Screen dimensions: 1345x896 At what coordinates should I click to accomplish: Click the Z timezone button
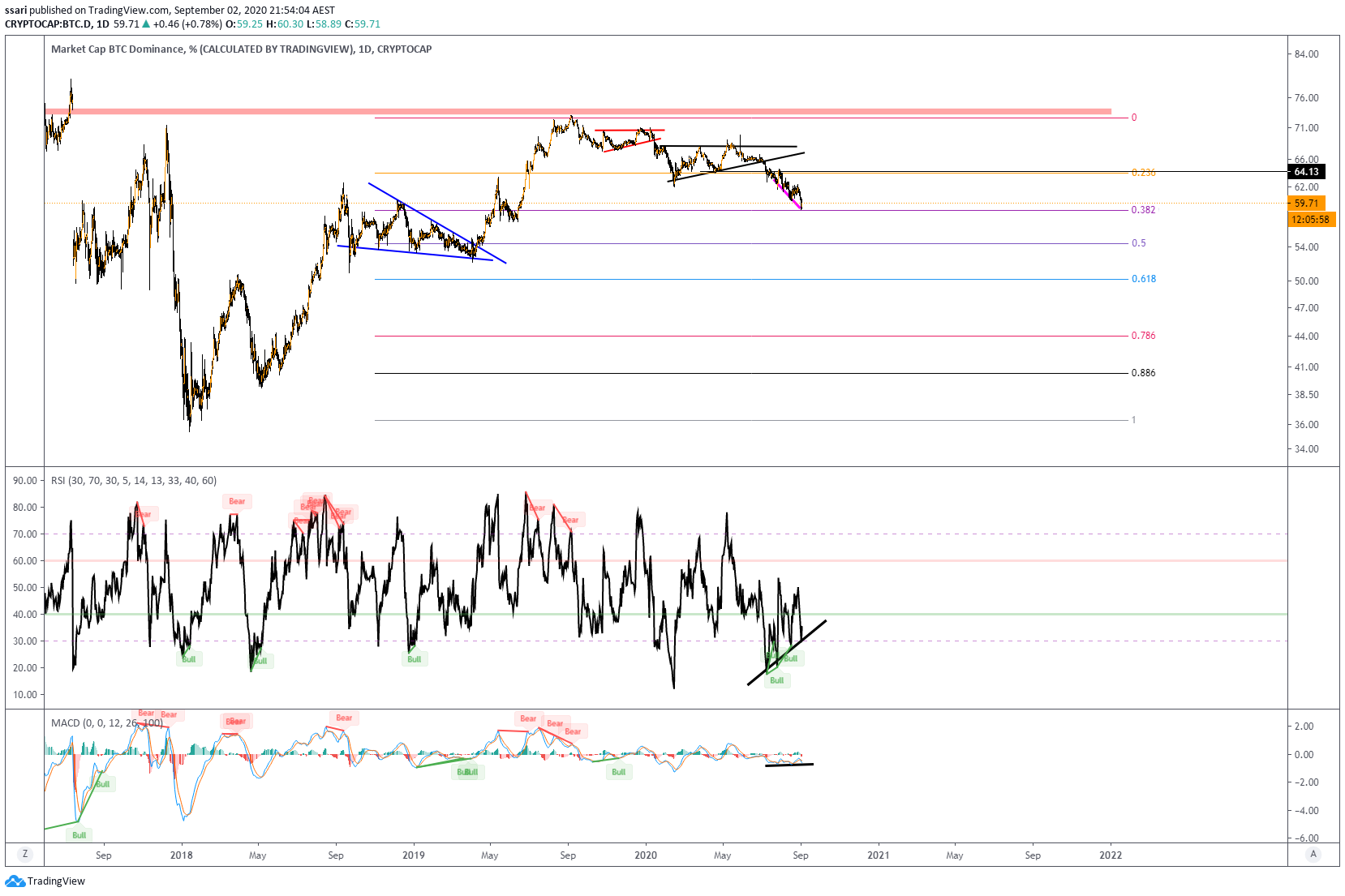click(x=25, y=854)
